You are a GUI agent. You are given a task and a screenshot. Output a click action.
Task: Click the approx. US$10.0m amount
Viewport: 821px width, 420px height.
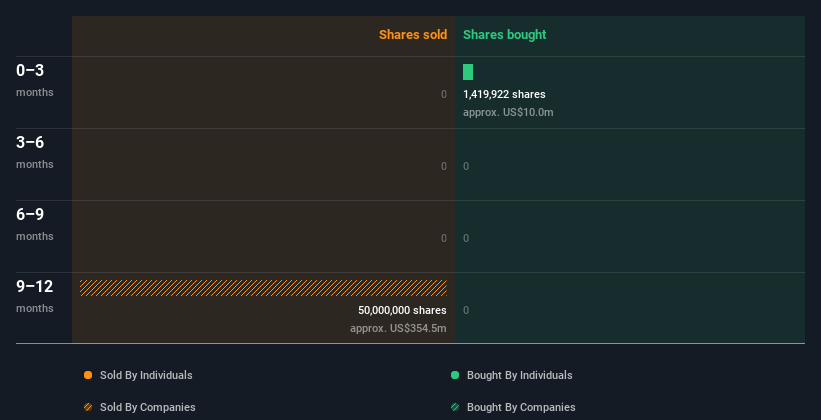(508, 113)
